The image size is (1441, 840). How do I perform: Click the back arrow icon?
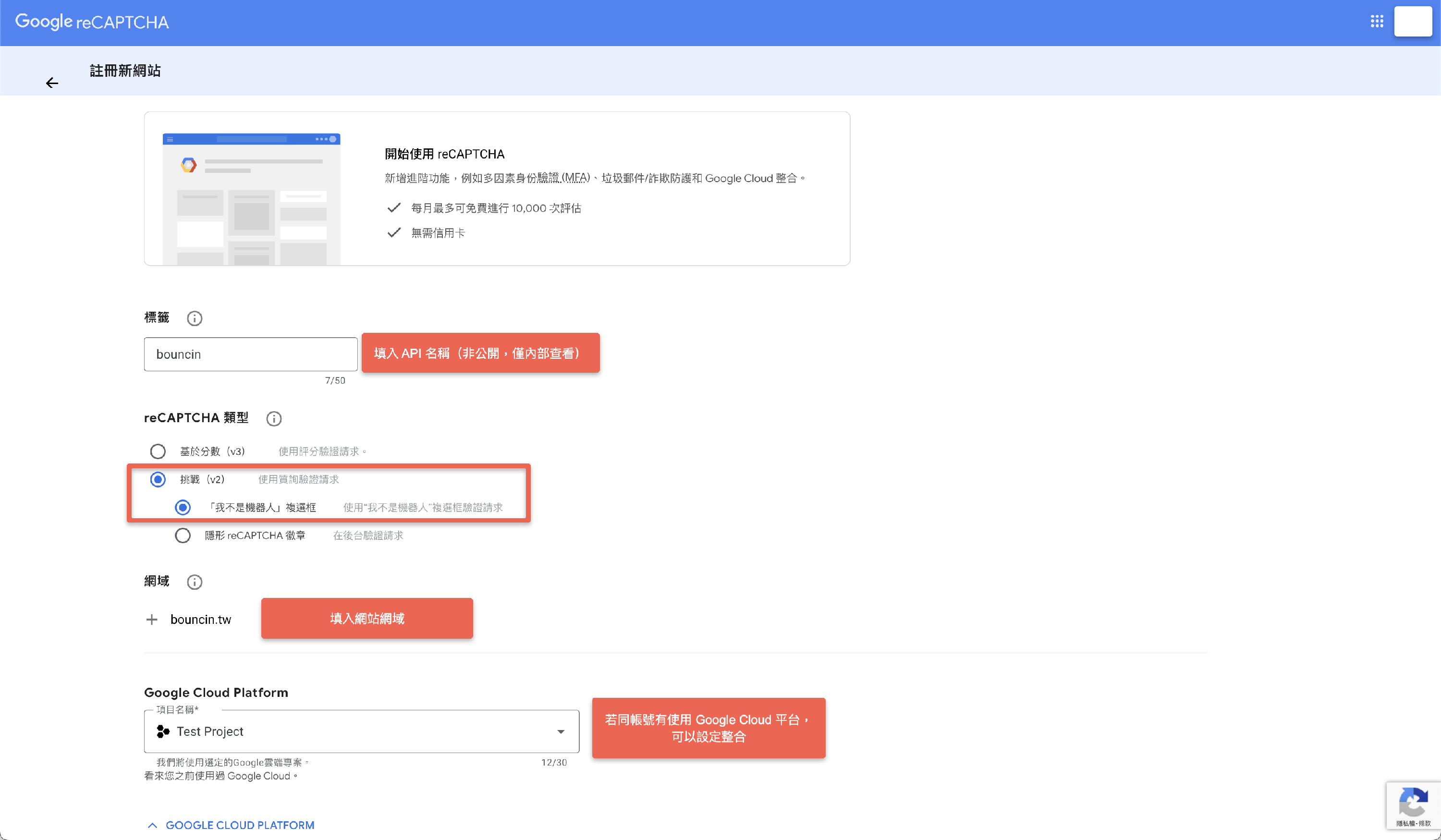click(x=52, y=83)
